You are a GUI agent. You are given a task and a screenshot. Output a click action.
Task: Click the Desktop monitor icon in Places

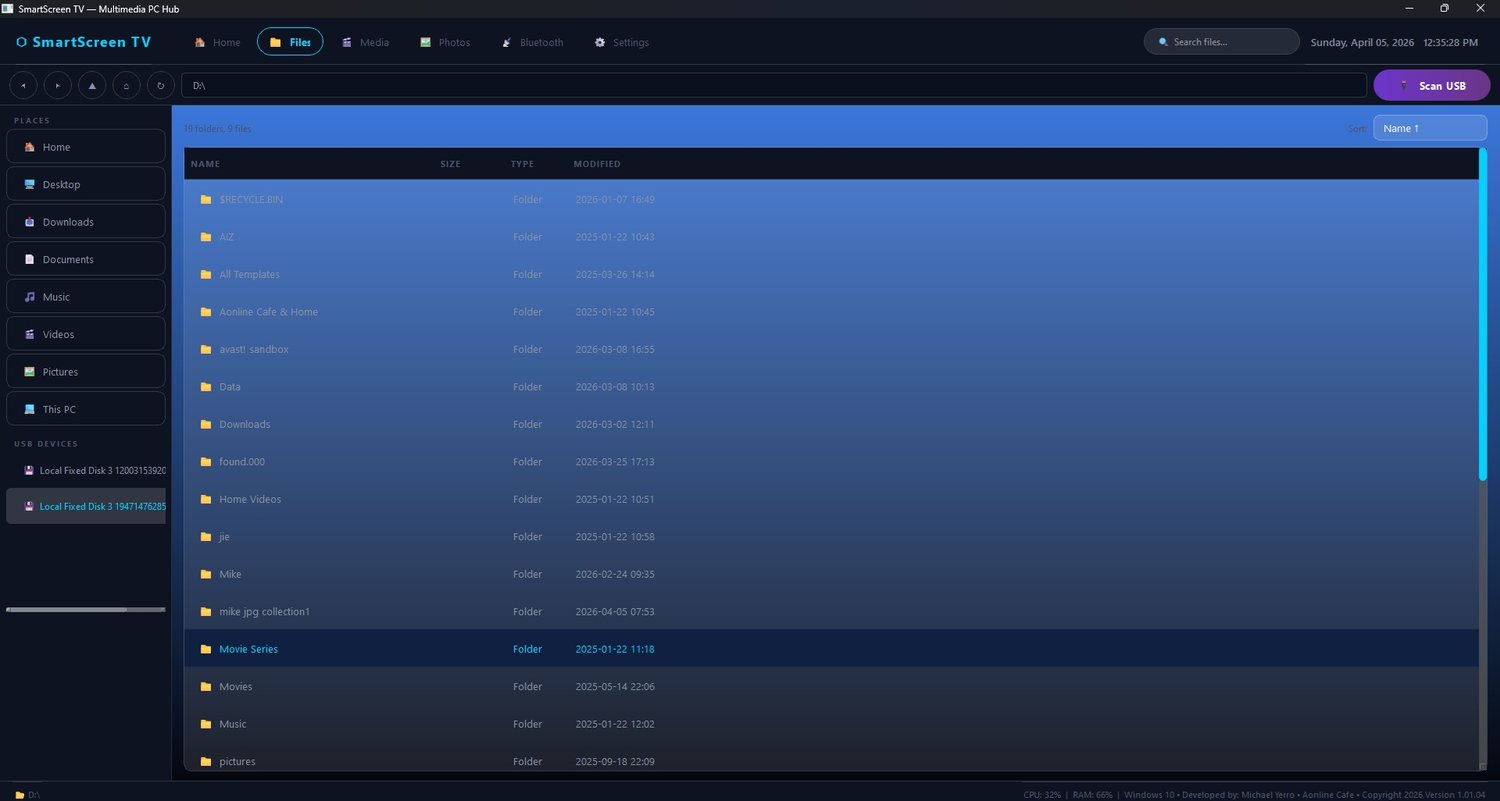(x=30, y=185)
